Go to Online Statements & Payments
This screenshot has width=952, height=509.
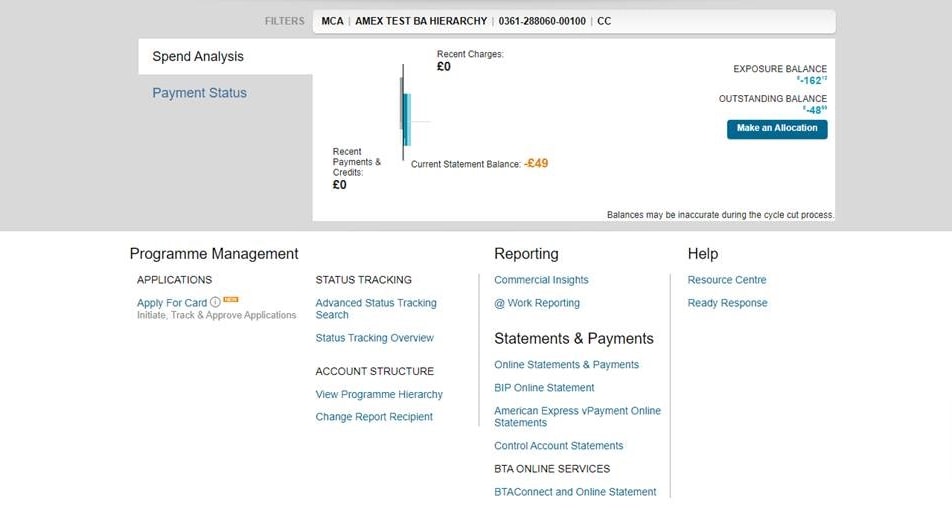click(566, 365)
